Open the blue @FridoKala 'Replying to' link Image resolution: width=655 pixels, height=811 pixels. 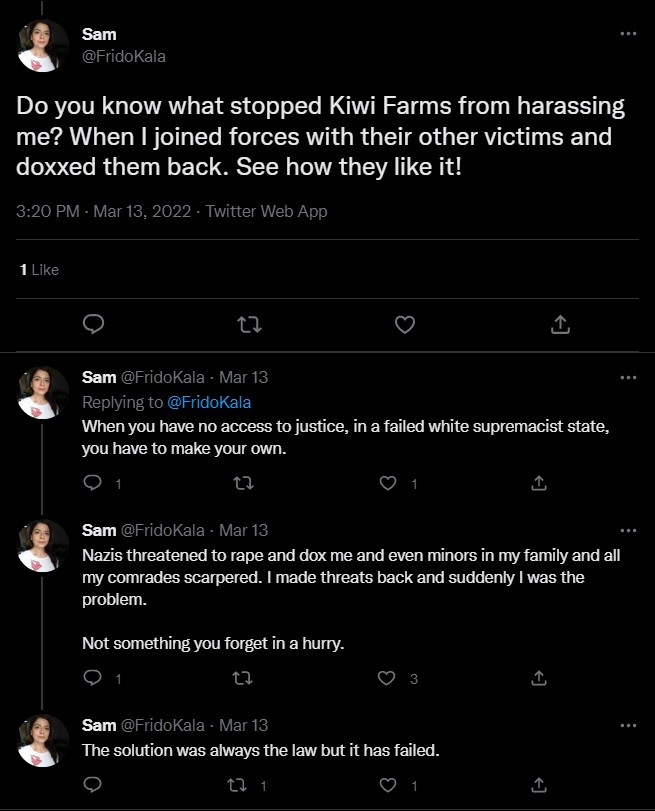pyautogui.click(x=208, y=402)
